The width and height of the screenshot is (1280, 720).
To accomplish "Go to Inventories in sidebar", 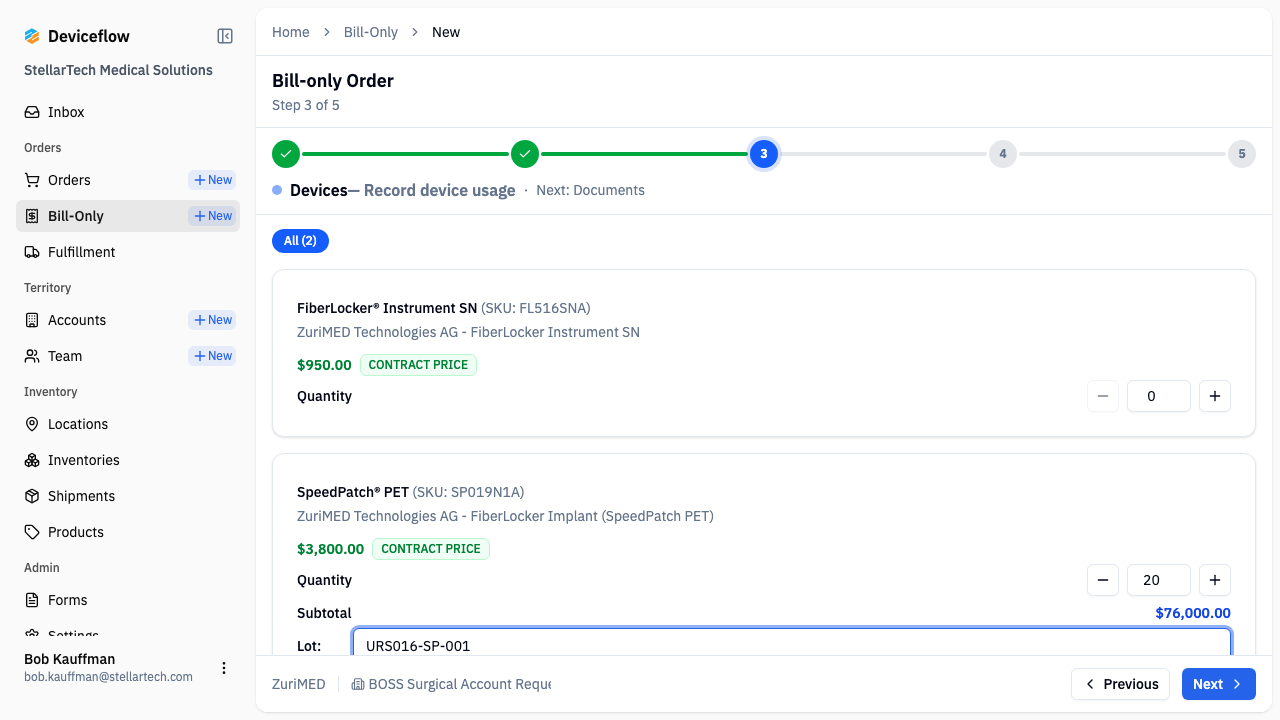I will [128, 460].
